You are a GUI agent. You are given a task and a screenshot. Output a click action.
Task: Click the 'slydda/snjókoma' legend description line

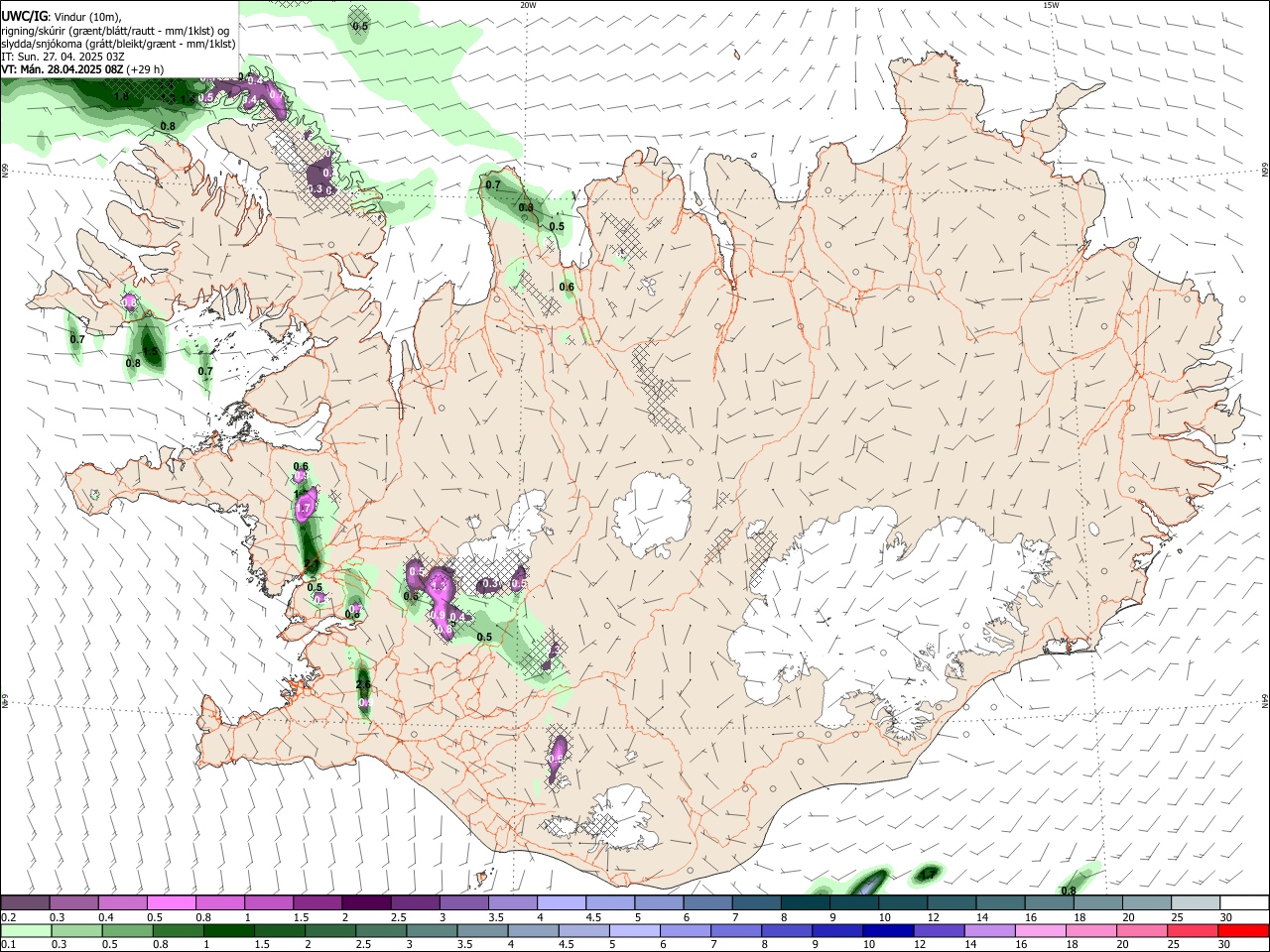(119, 44)
